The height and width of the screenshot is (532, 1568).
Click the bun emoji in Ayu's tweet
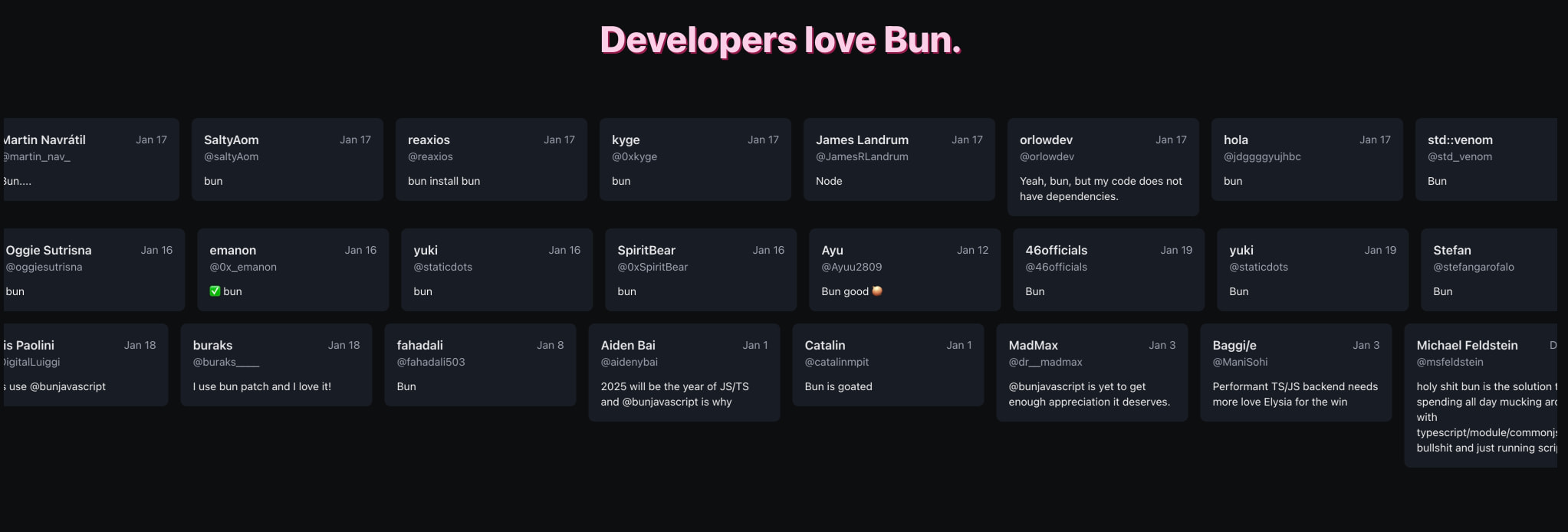[x=877, y=291]
